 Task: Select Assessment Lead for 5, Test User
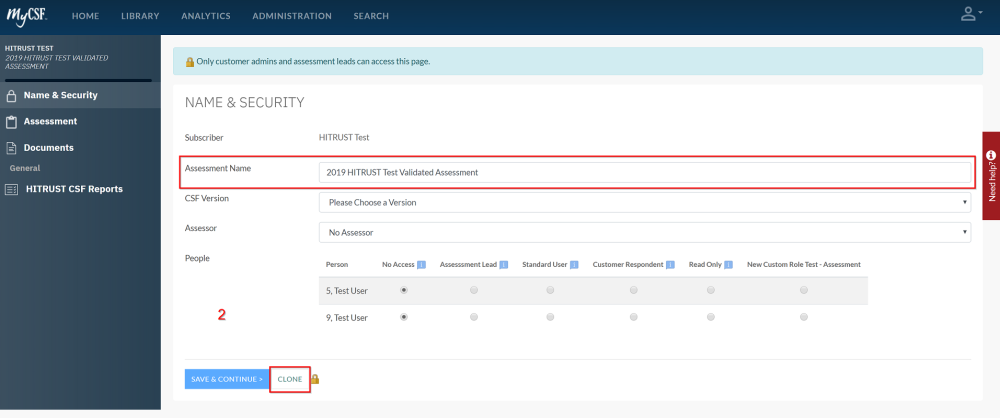[x=474, y=290]
